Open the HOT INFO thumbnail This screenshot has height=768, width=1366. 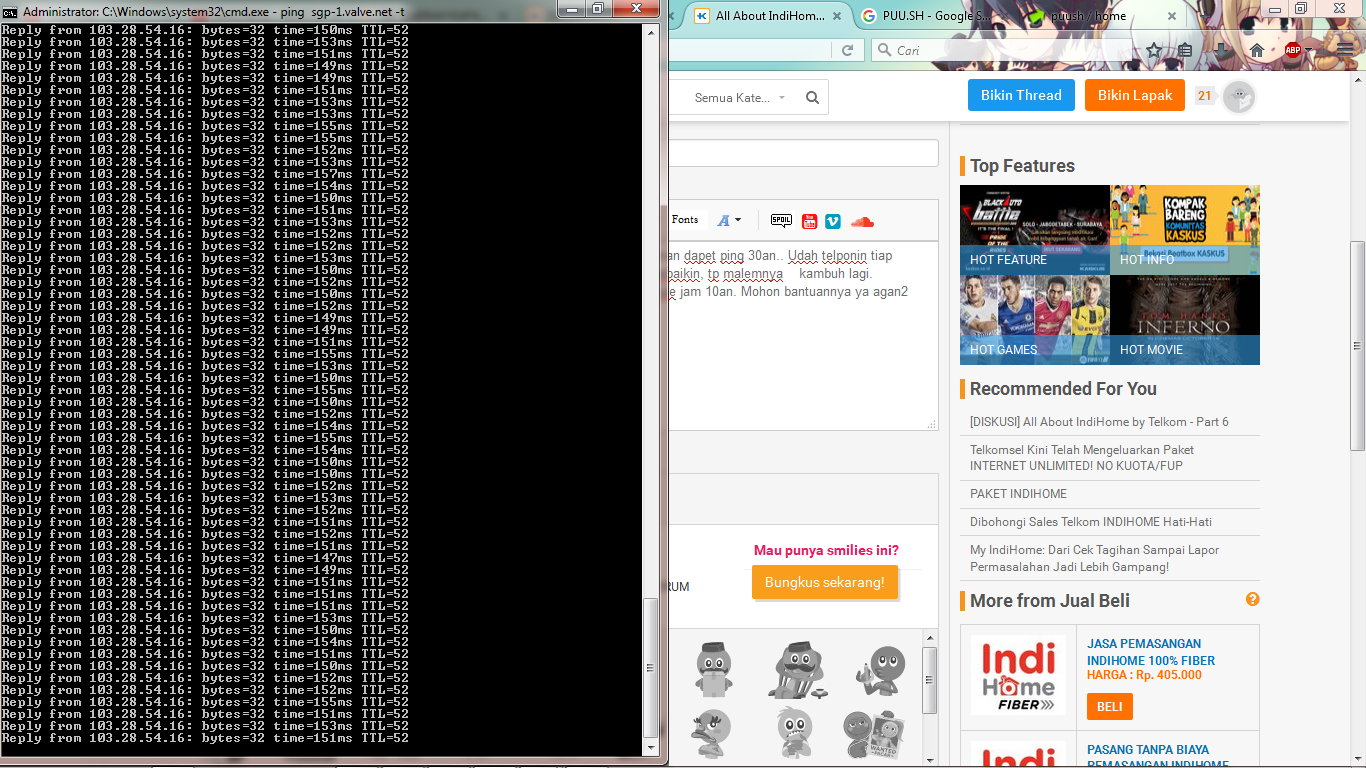coord(1185,230)
